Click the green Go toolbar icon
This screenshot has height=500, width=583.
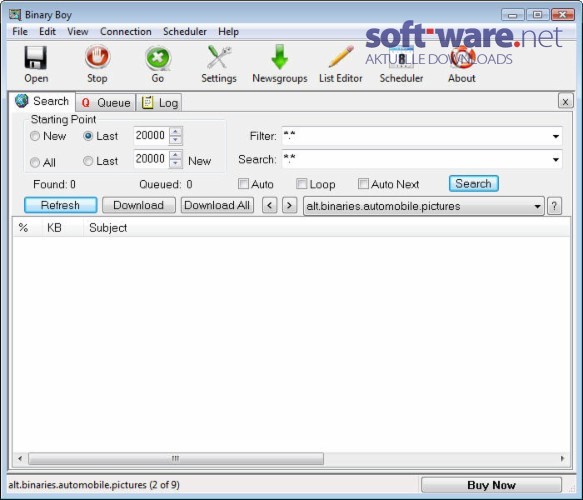pos(158,58)
